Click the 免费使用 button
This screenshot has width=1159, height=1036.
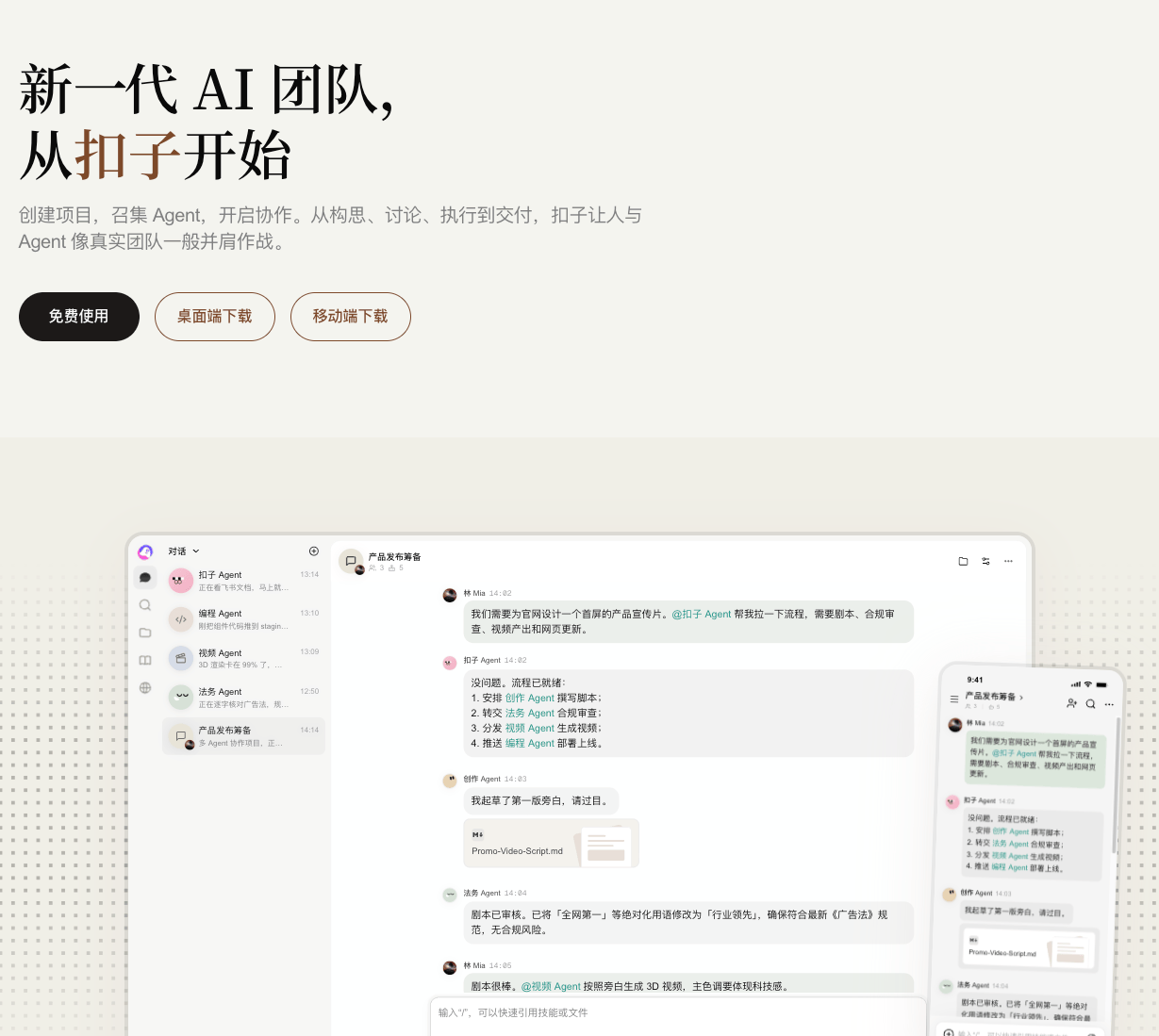(79, 317)
